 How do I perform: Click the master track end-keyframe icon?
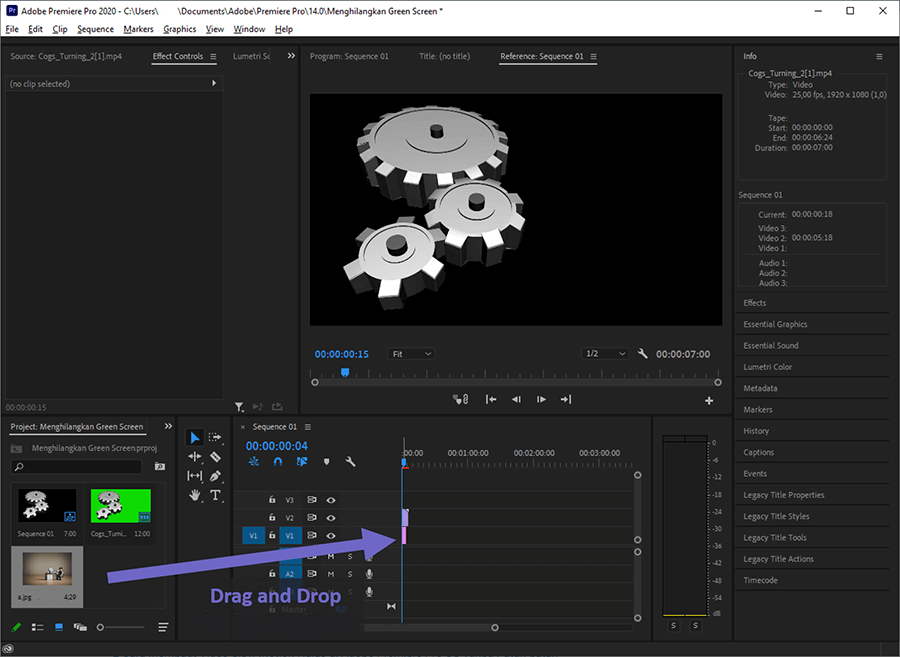click(x=391, y=607)
